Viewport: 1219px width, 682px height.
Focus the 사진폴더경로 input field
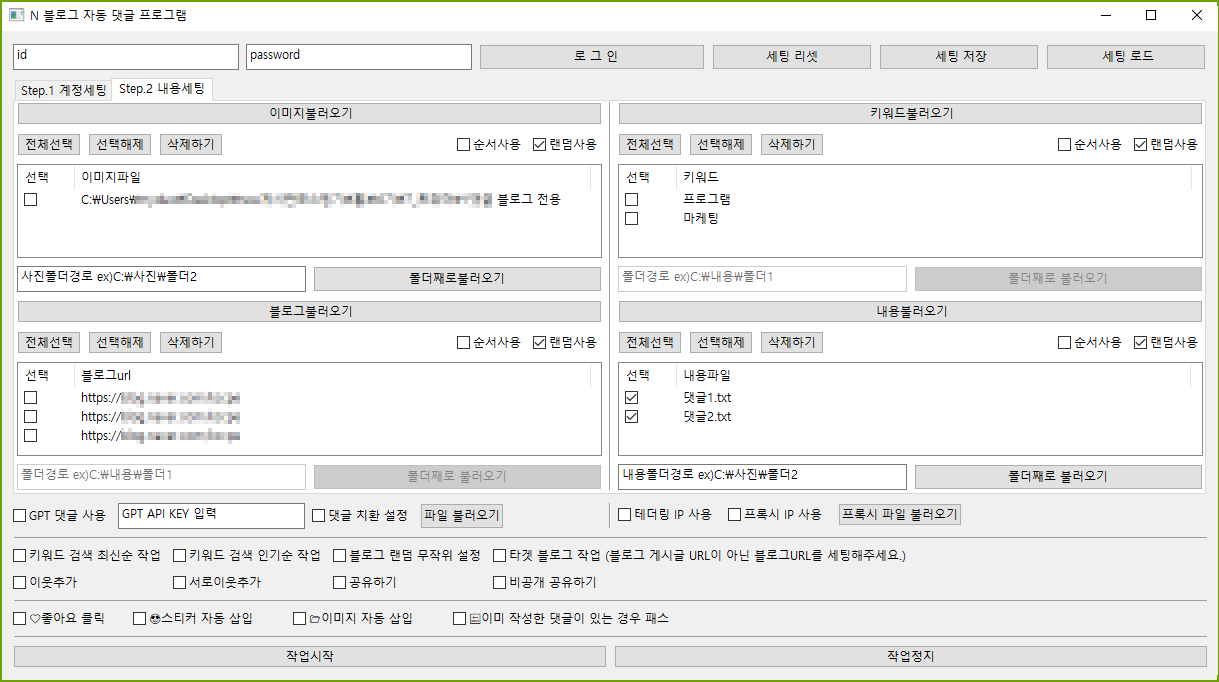pos(161,278)
